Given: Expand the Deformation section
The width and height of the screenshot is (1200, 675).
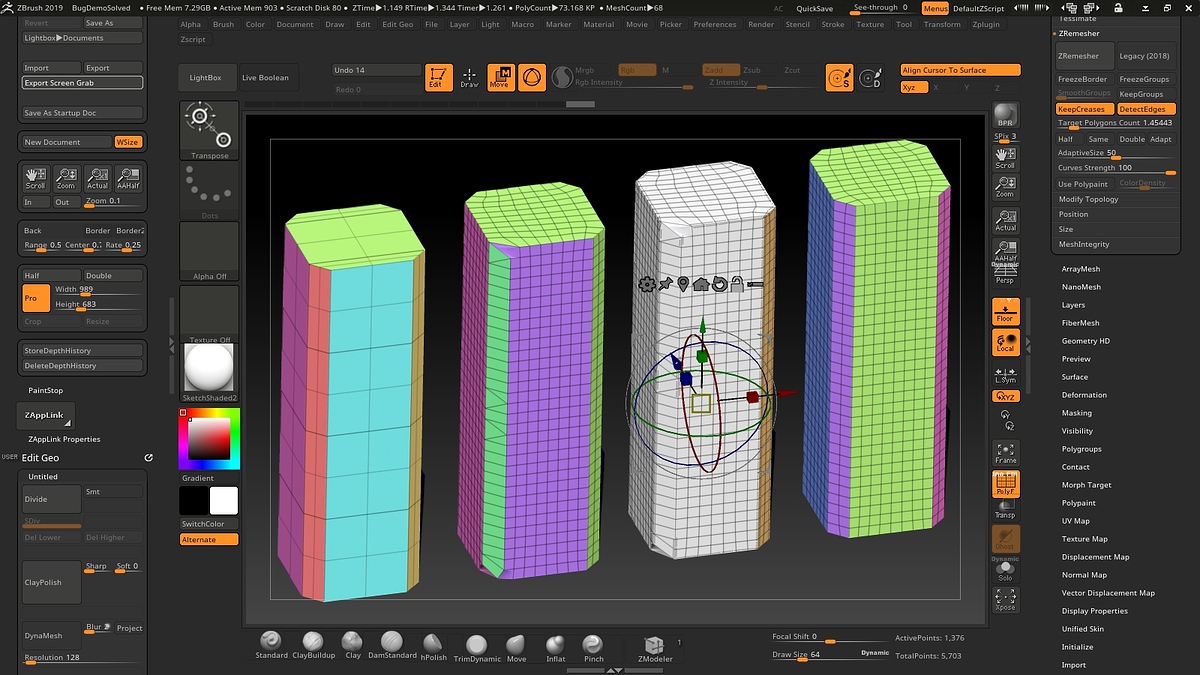Looking at the screenshot, I should pos(1084,395).
